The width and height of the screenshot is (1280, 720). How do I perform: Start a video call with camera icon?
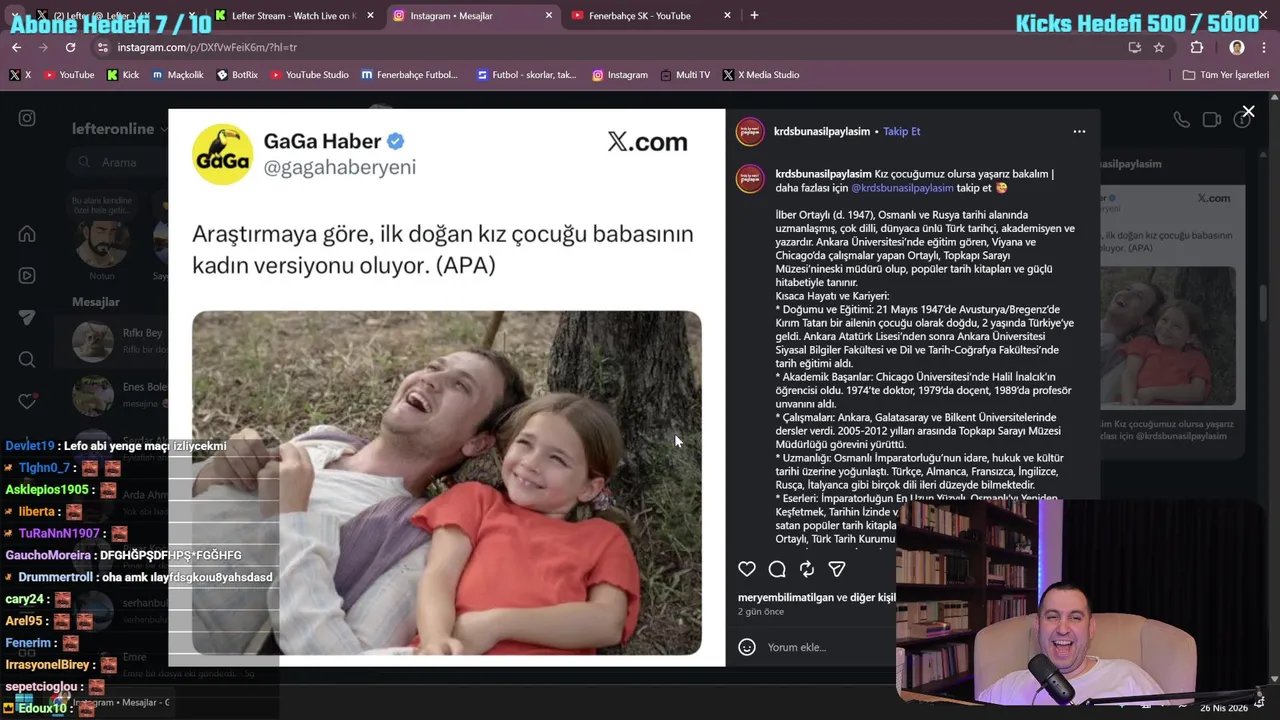point(1212,119)
